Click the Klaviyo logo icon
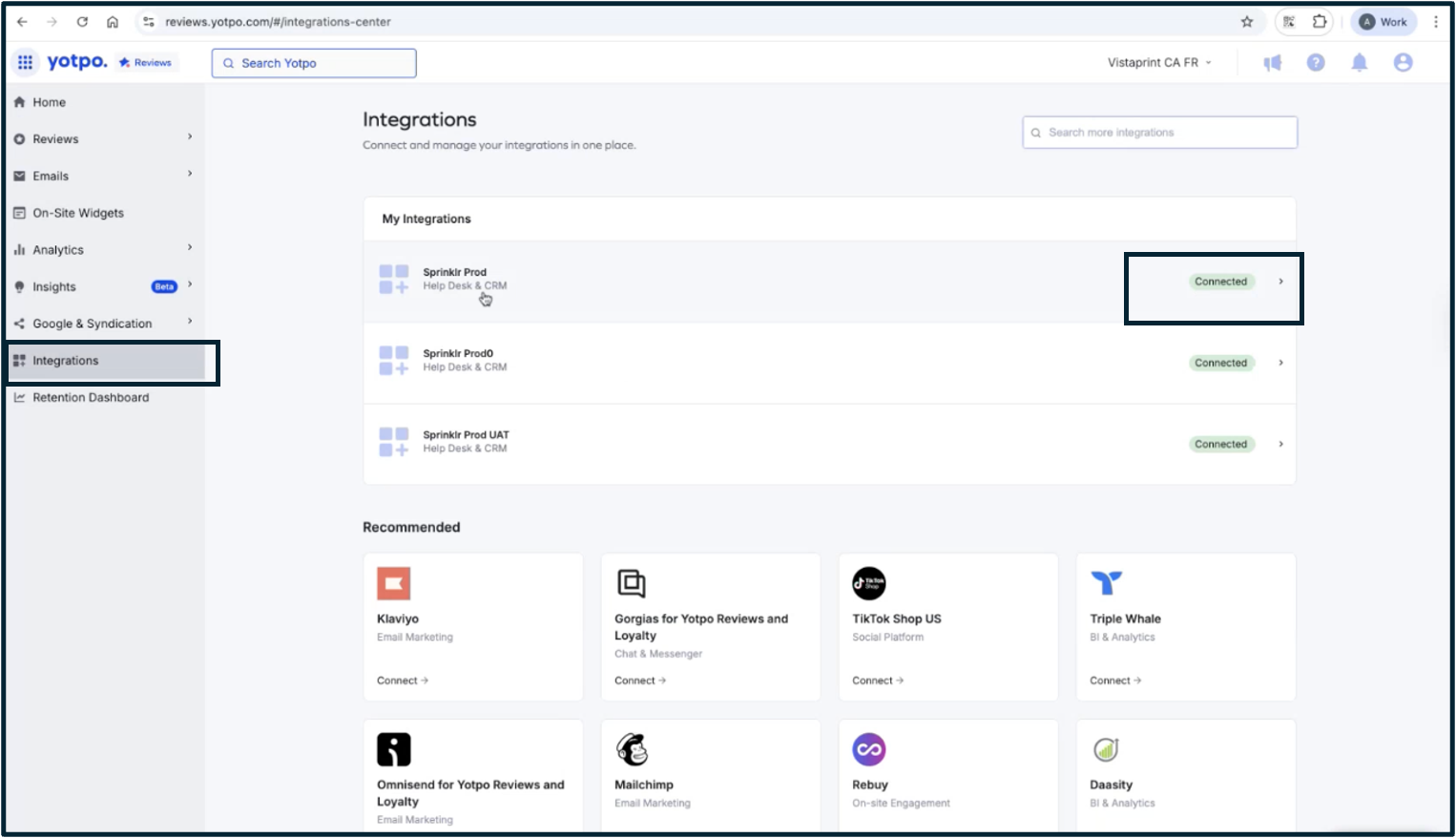Image resolution: width=1456 pixels, height=838 pixels. point(393,583)
